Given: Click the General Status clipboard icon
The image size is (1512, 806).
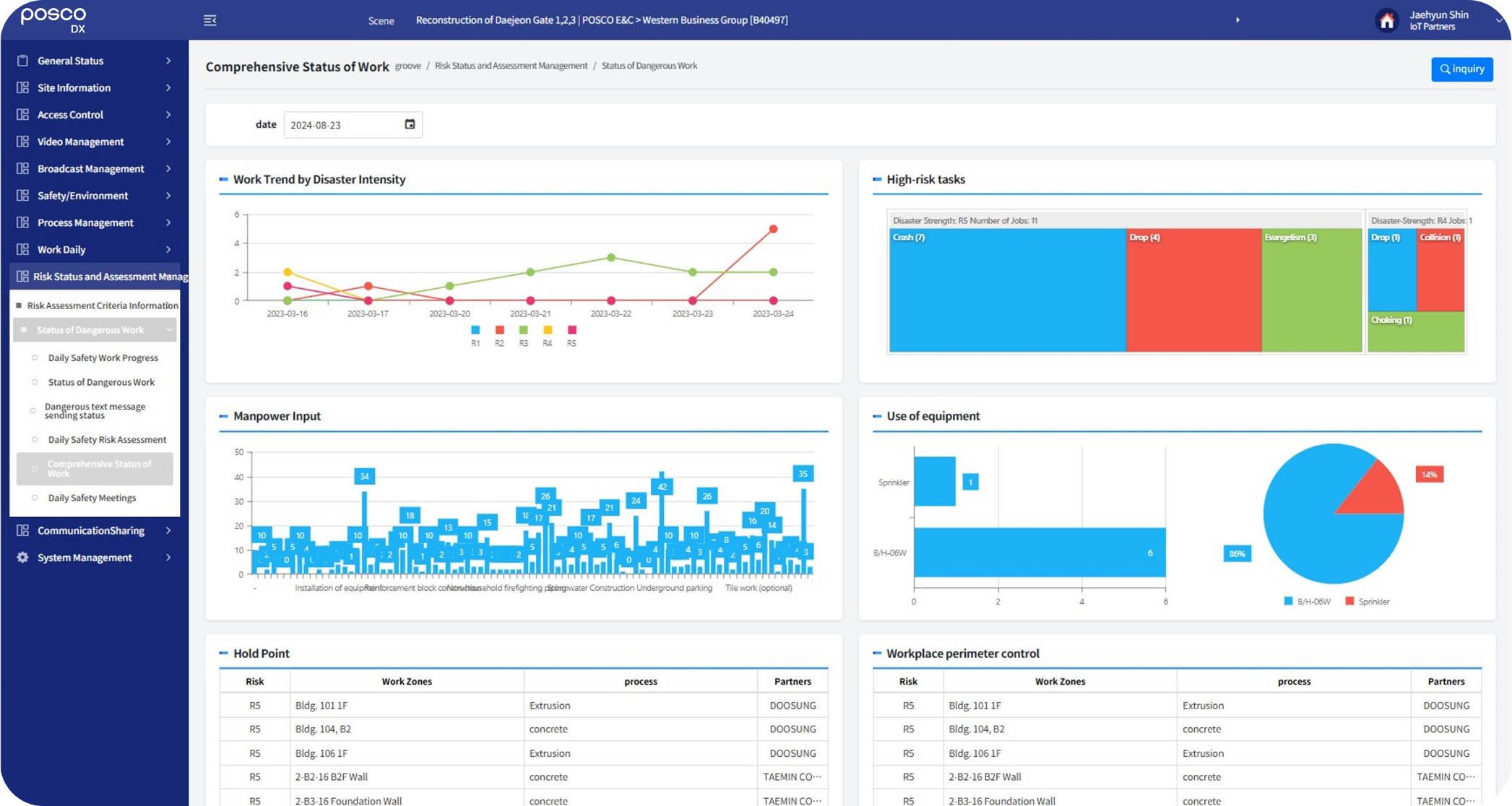Looking at the screenshot, I should (x=22, y=61).
